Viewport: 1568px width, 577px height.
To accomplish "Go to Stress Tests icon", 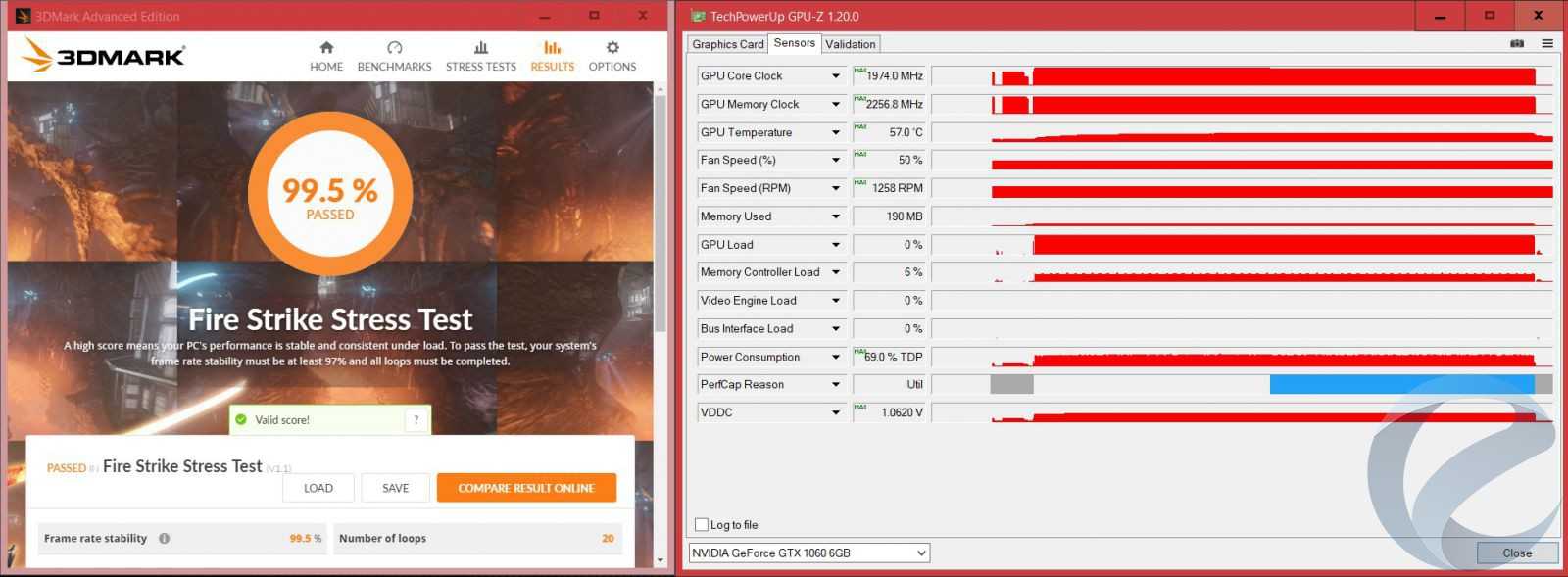I will (480, 47).
